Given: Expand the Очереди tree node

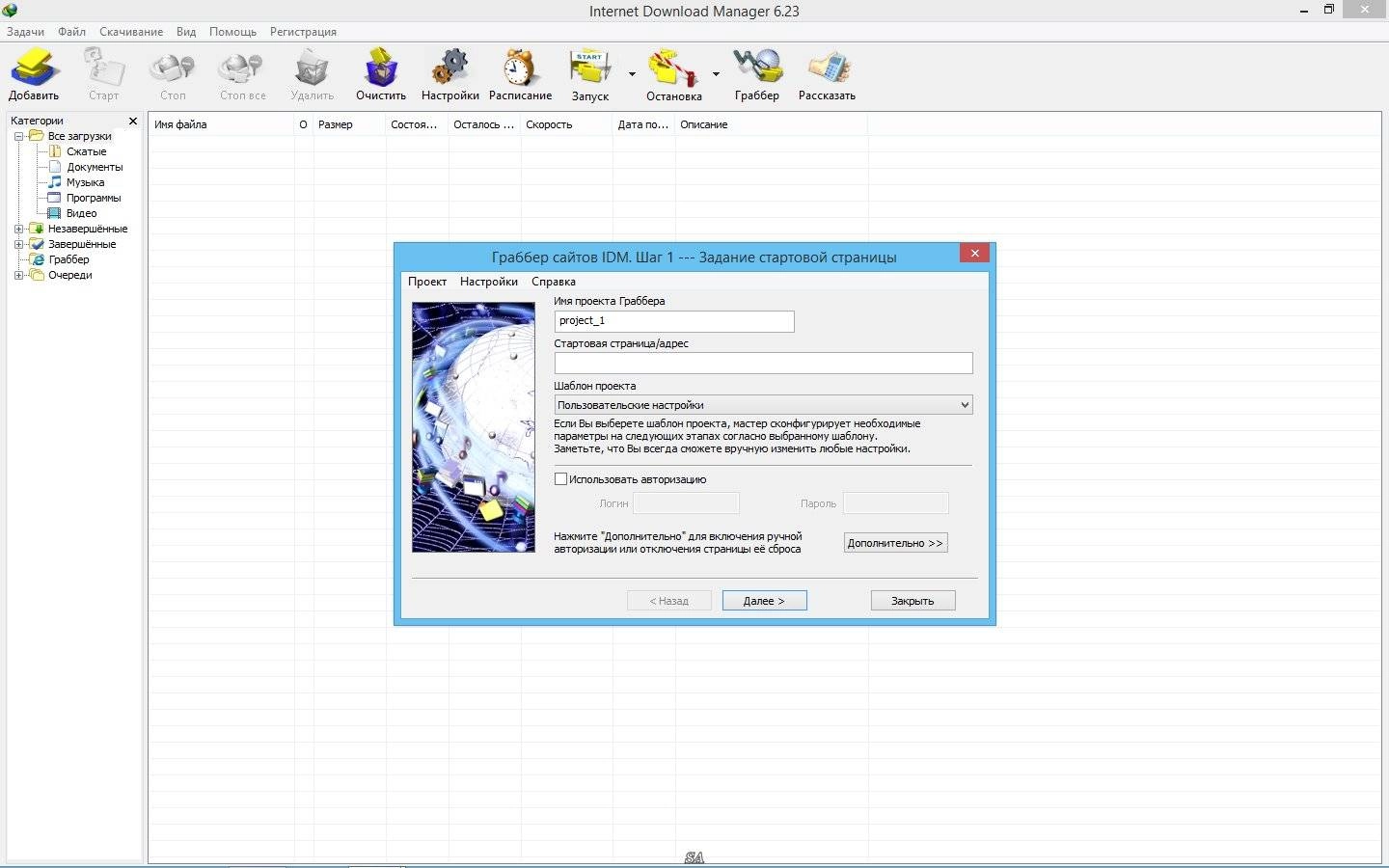Looking at the screenshot, I should pos(18,275).
